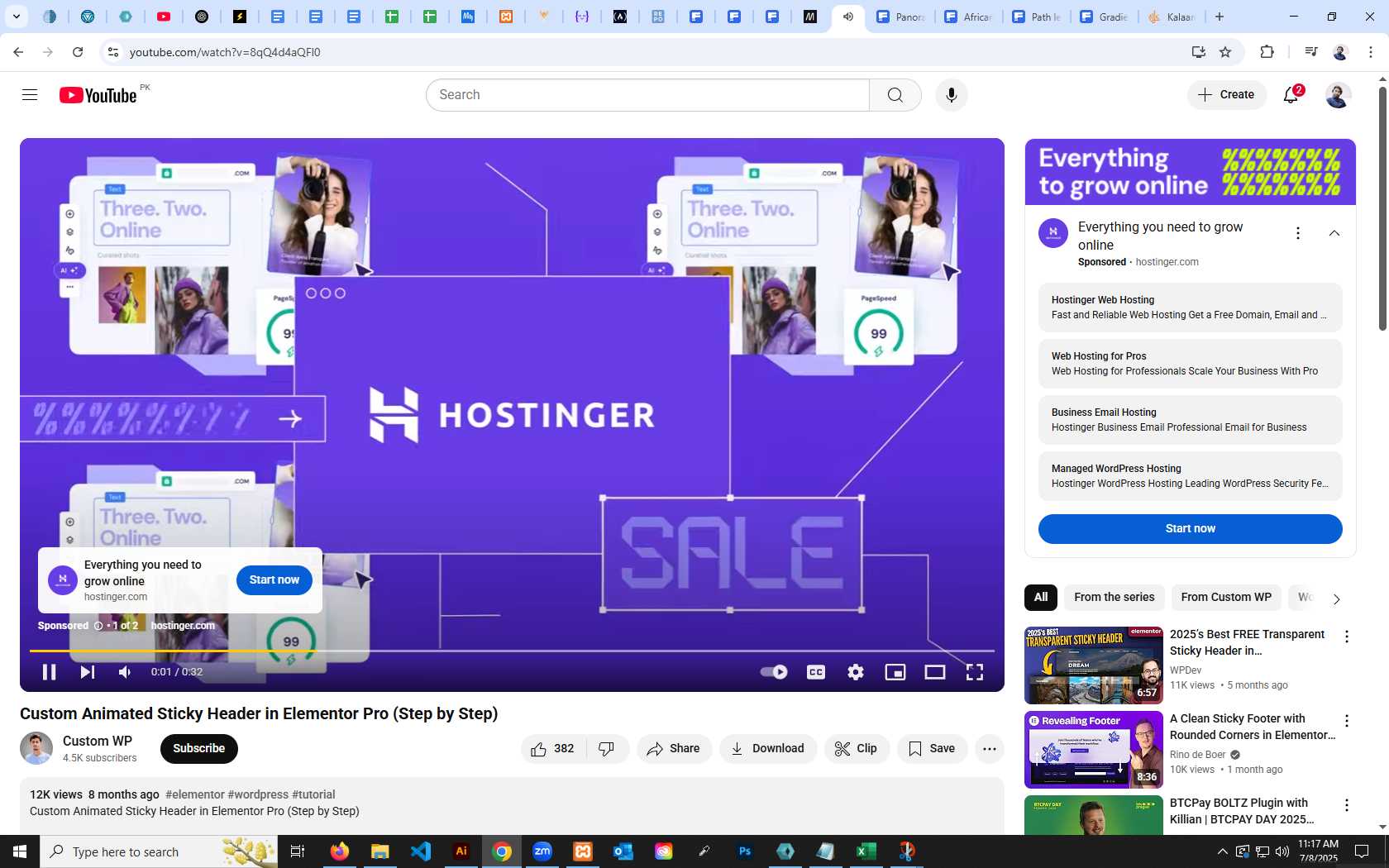The height and width of the screenshot is (868, 1389).
Task: Open Chrome three-dot menu
Action: point(1371,52)
